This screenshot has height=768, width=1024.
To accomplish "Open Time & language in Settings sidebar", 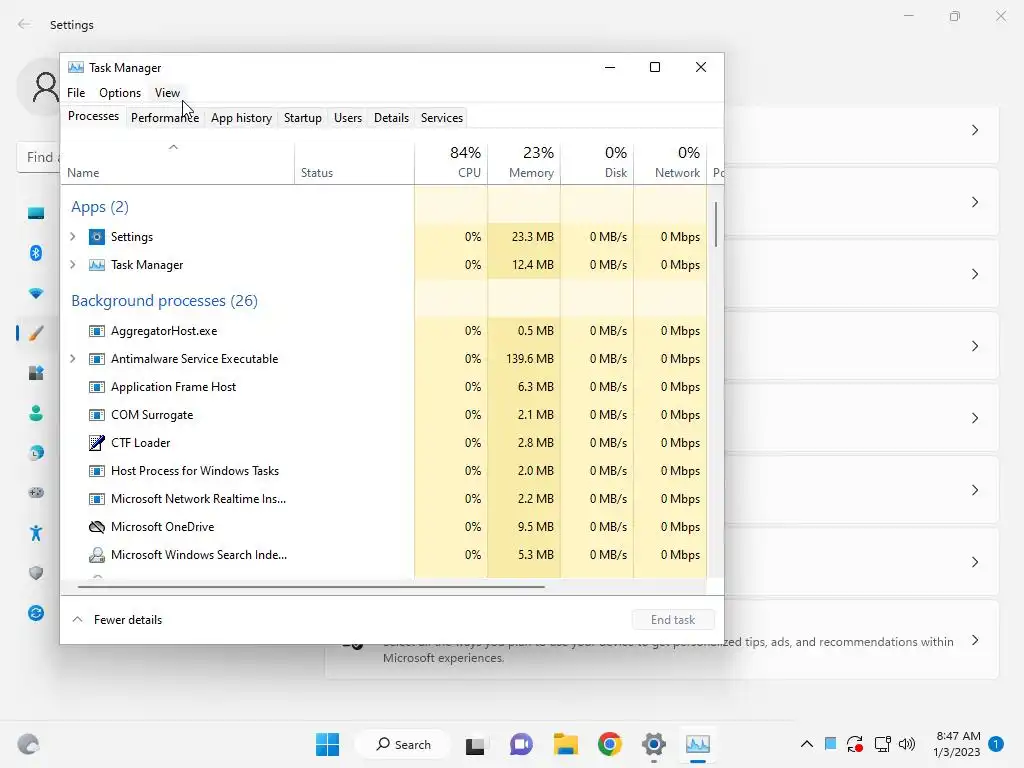I will (36, 453).
